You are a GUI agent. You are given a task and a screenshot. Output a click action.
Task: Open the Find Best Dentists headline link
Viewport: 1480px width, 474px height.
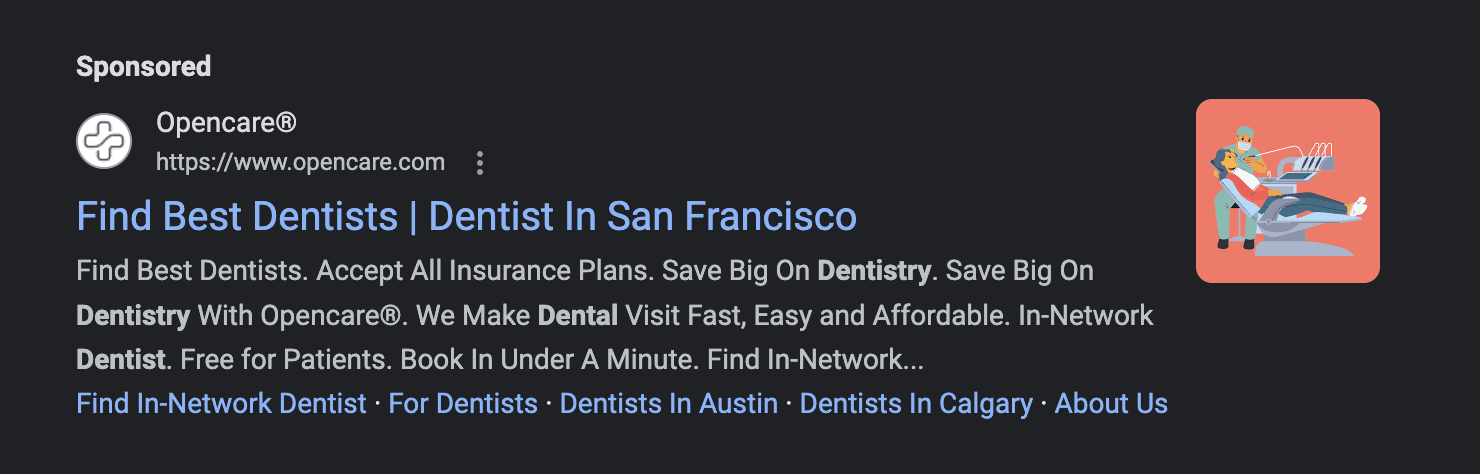[467, 217]
